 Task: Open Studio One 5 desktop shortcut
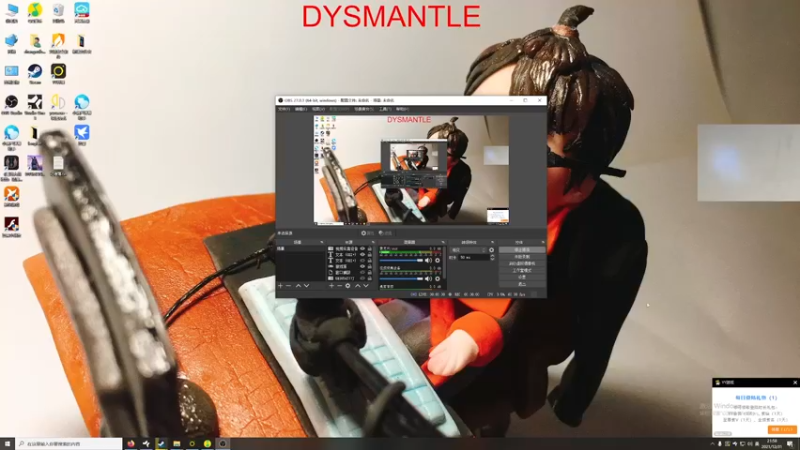pyautogui.click(x=35, y=106)
